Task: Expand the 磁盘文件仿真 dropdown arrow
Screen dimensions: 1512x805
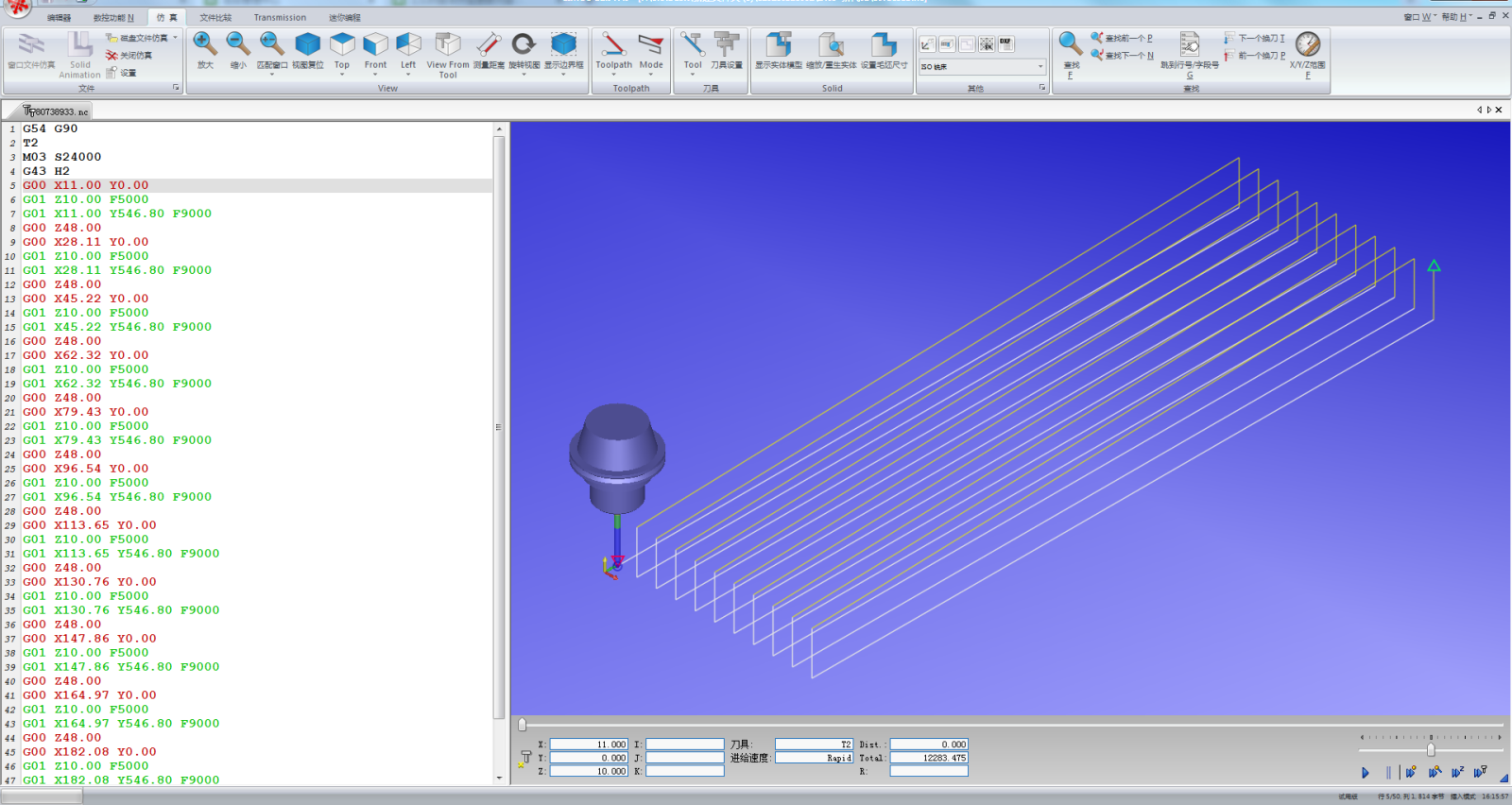Action: [x=175, y=38]
